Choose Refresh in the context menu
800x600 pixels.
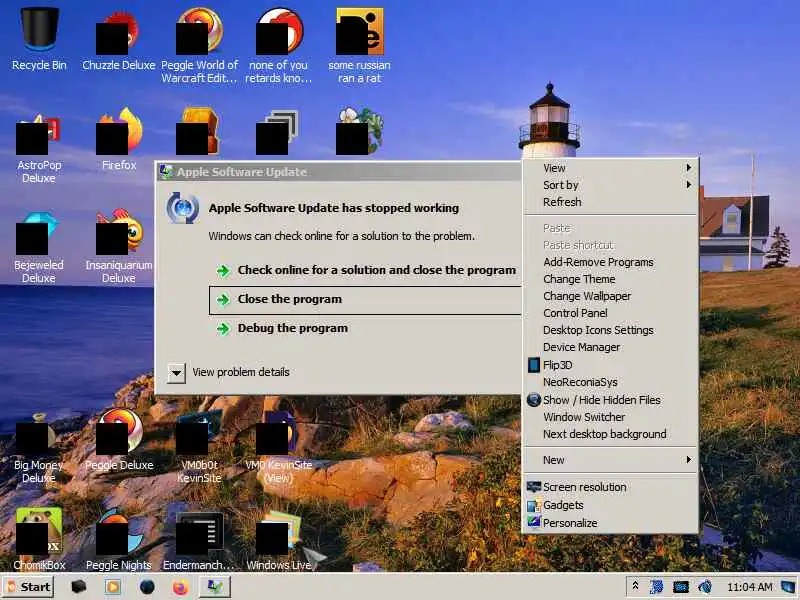[610, 202]
